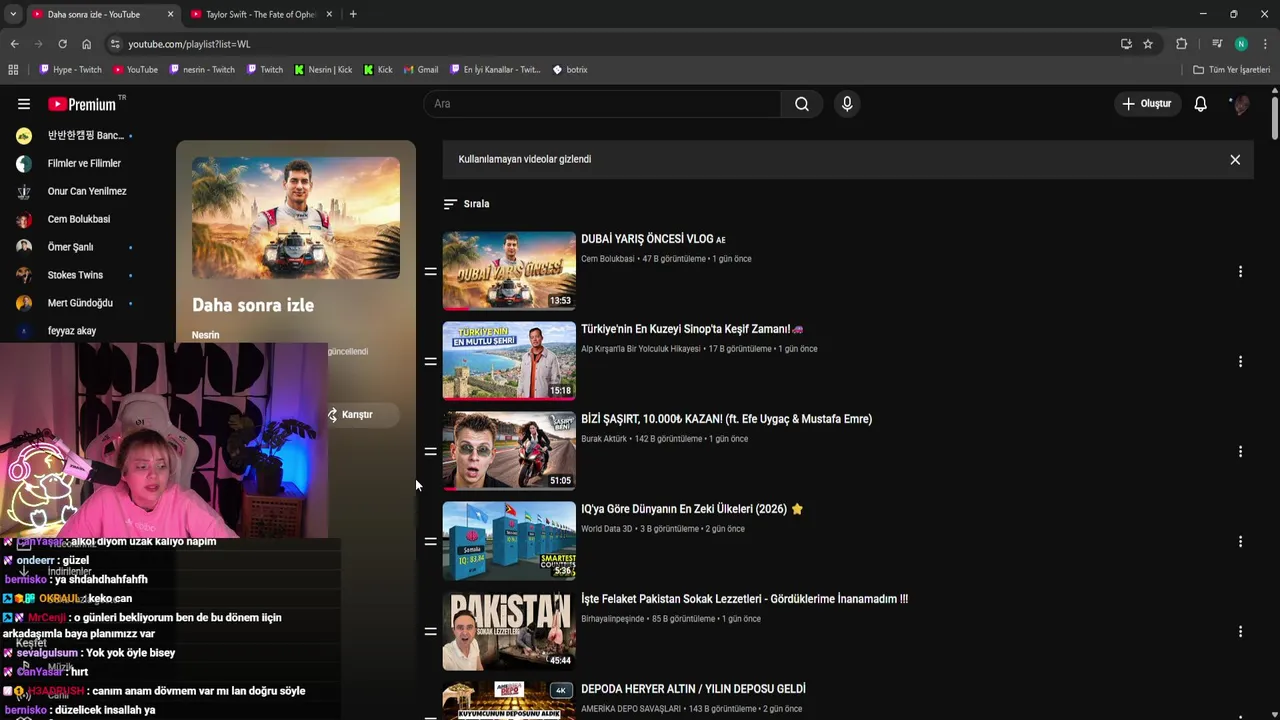Open a new tab with the plus button
This screenshot has height=720, width=1280.
click(353, 14)
